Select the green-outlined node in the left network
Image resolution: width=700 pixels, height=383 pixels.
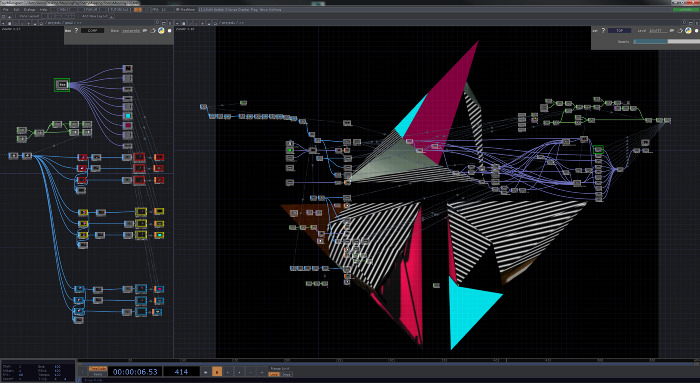point(62,84)
